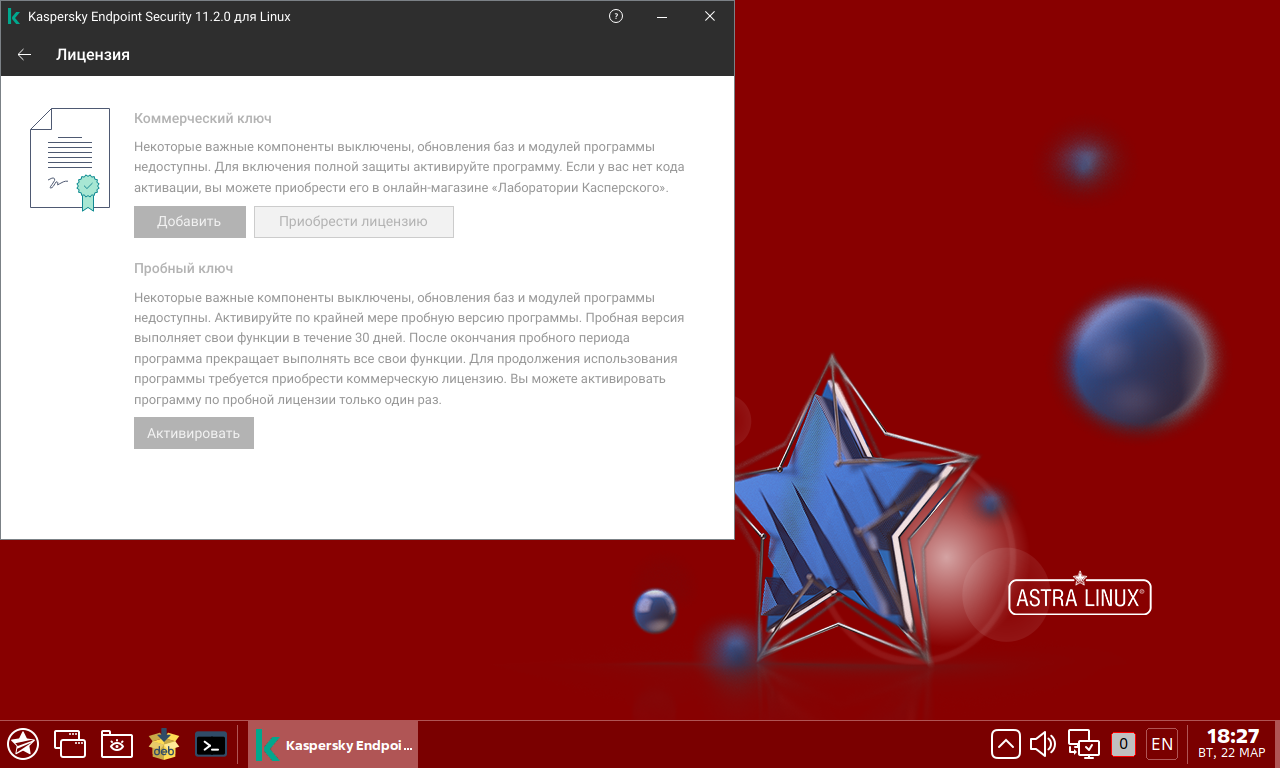
Task: Expand hidden tray icons with the up arrow
Action: (1006, 744)
